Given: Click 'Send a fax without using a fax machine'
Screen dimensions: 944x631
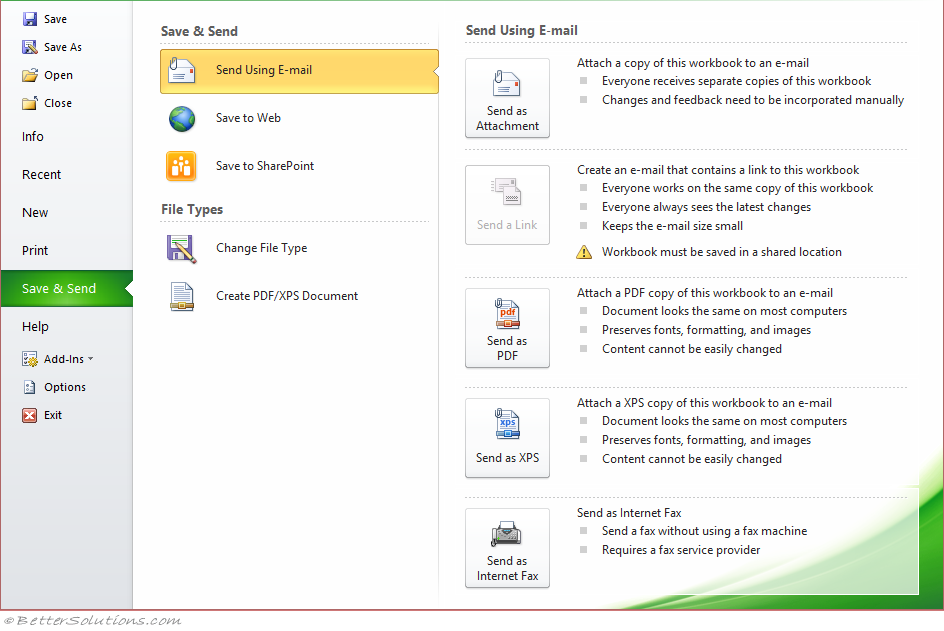Looking at the screenshot, I should (x=704, y=531).
